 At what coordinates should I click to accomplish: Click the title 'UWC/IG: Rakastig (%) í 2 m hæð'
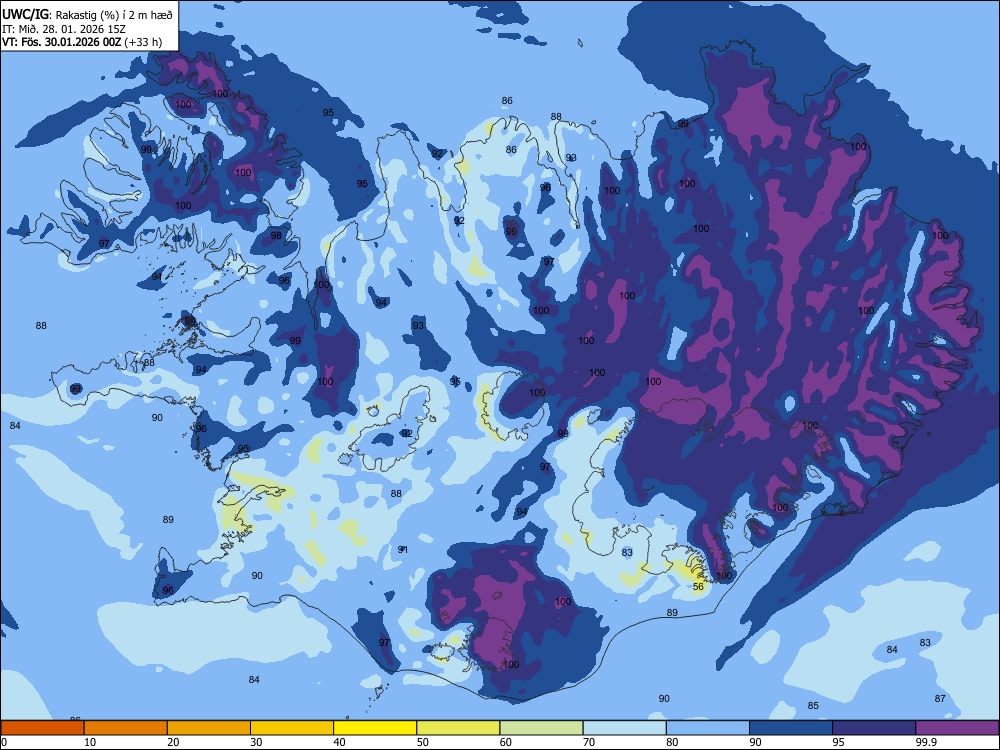pyautogui.click(x=87, y=14)
